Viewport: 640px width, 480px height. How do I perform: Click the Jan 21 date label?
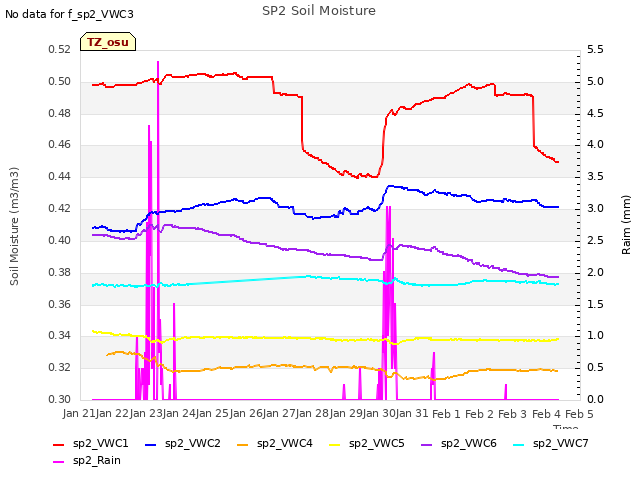[79, 414]
